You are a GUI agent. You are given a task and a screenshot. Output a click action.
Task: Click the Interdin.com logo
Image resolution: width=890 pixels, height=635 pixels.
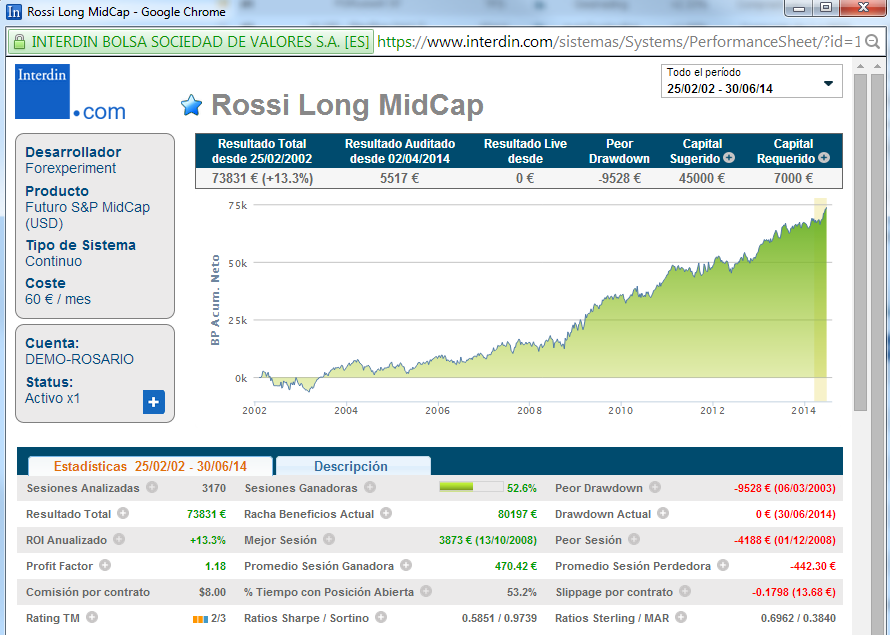(70, 92)
